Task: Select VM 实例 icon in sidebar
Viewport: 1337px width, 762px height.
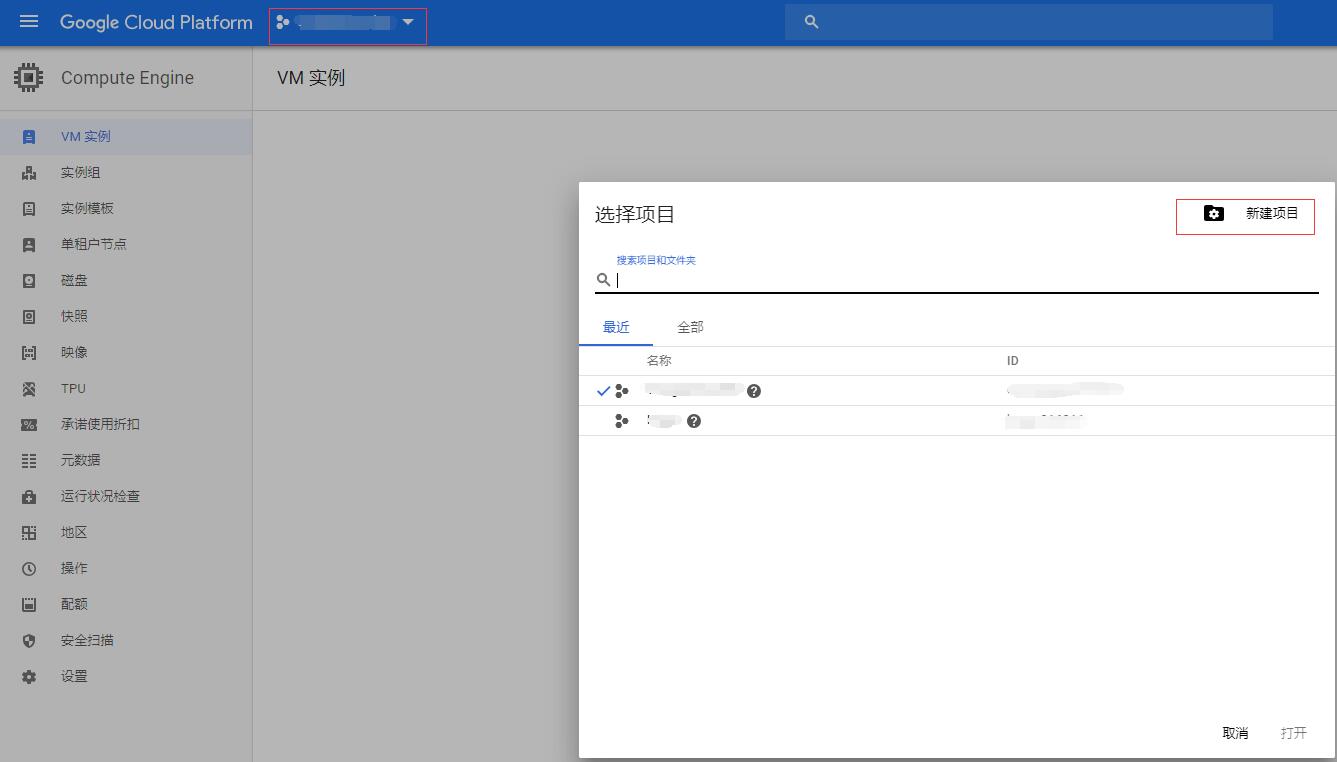Action: coord(29,137)
